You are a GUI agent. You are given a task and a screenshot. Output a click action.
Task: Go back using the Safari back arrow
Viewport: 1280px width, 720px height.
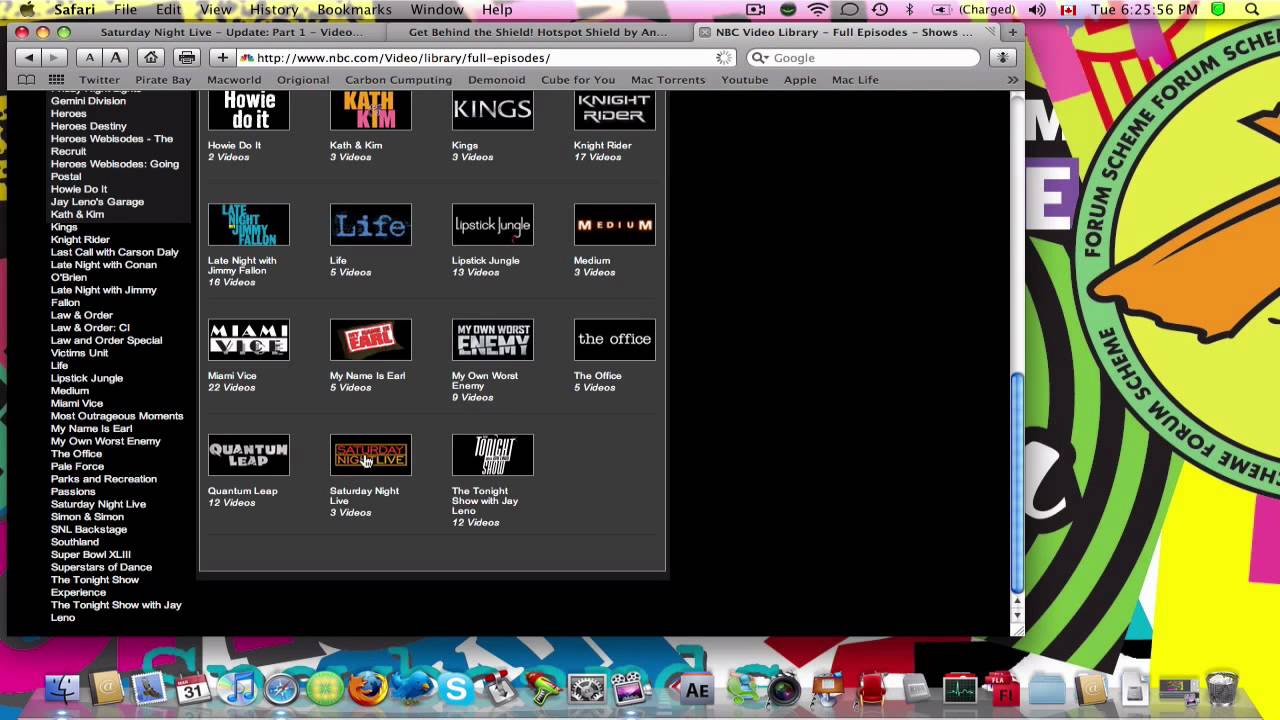coord(30,58)
